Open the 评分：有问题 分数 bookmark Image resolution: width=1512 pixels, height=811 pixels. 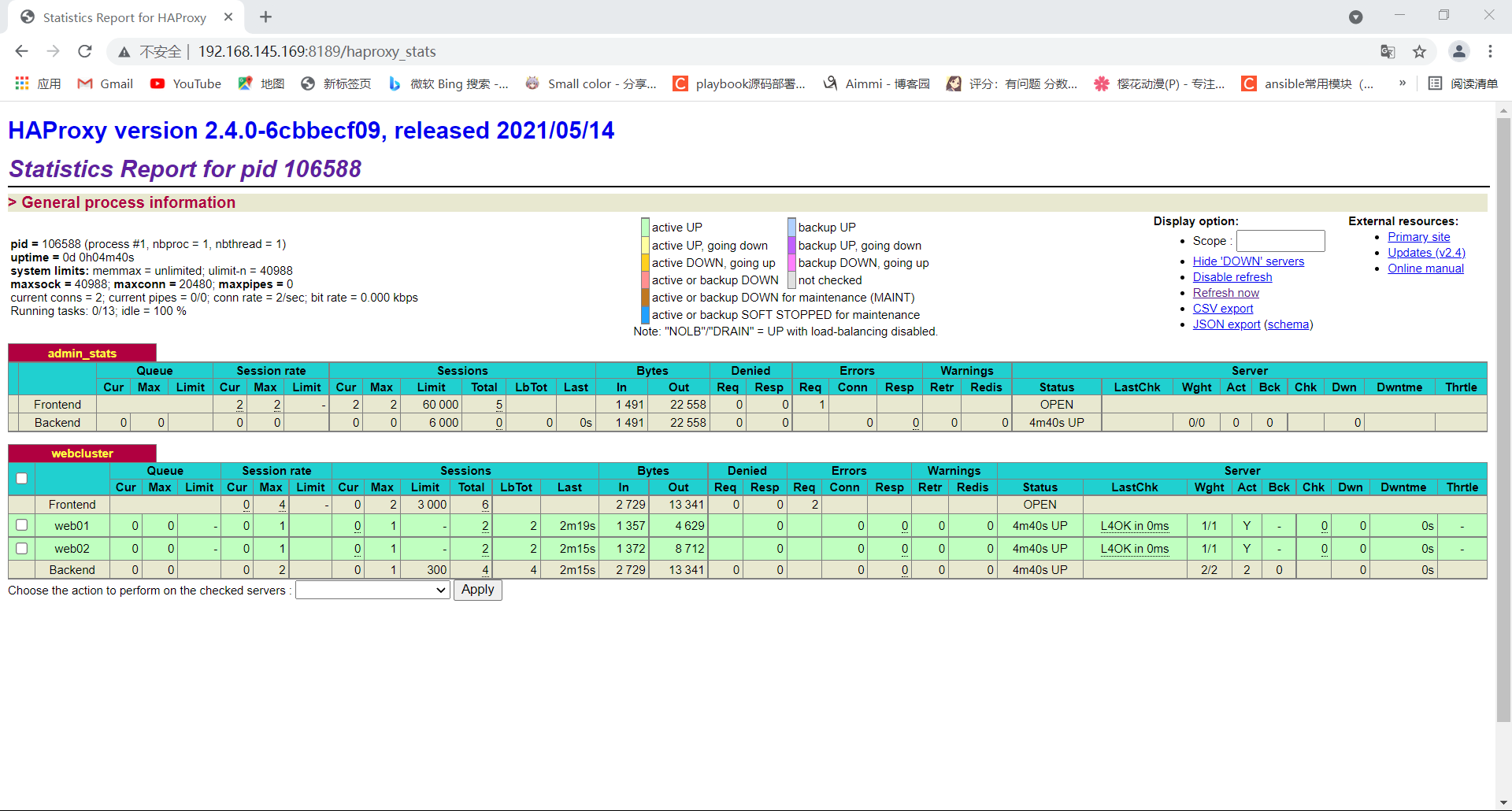(1012, 83)
